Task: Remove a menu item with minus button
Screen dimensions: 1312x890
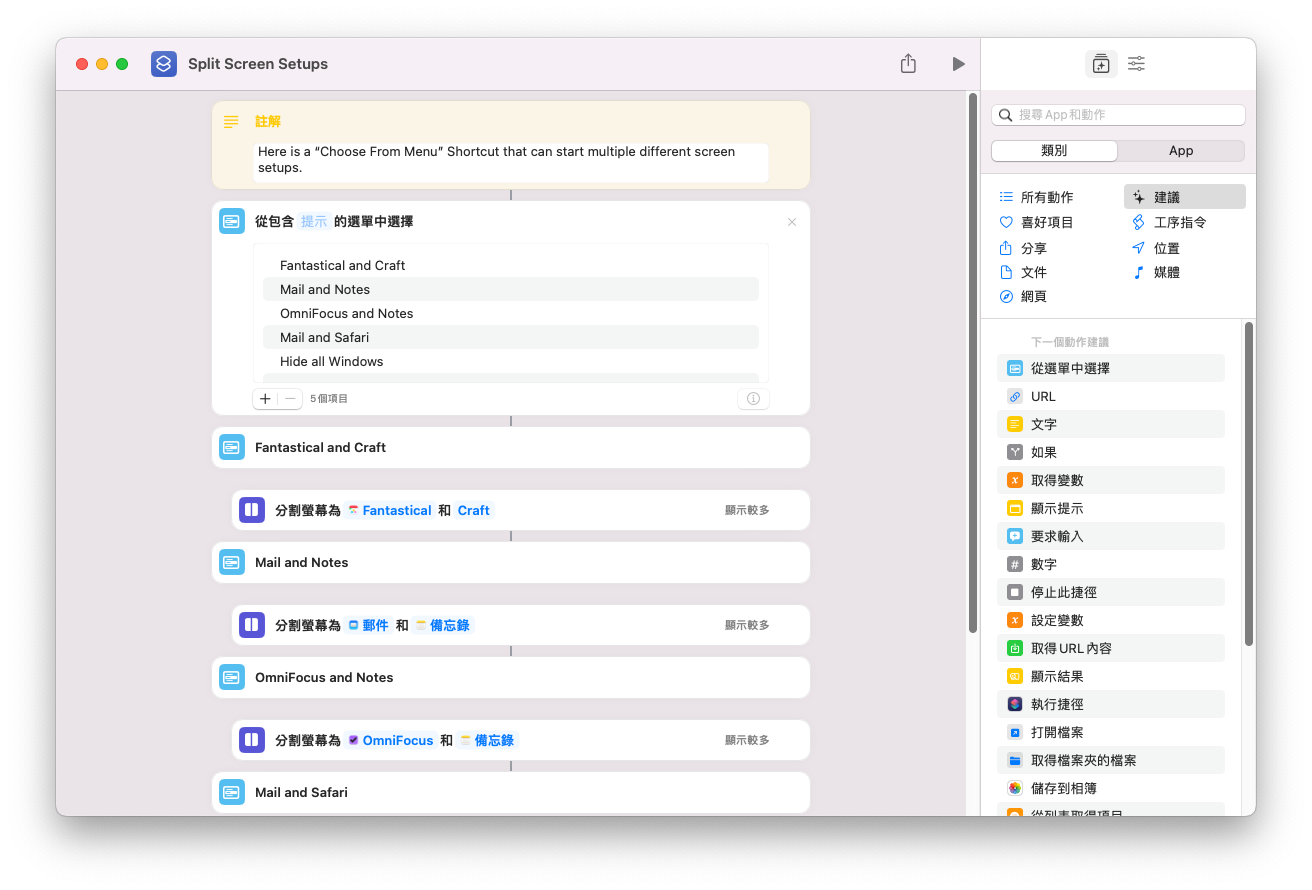Action: point(290,398)
